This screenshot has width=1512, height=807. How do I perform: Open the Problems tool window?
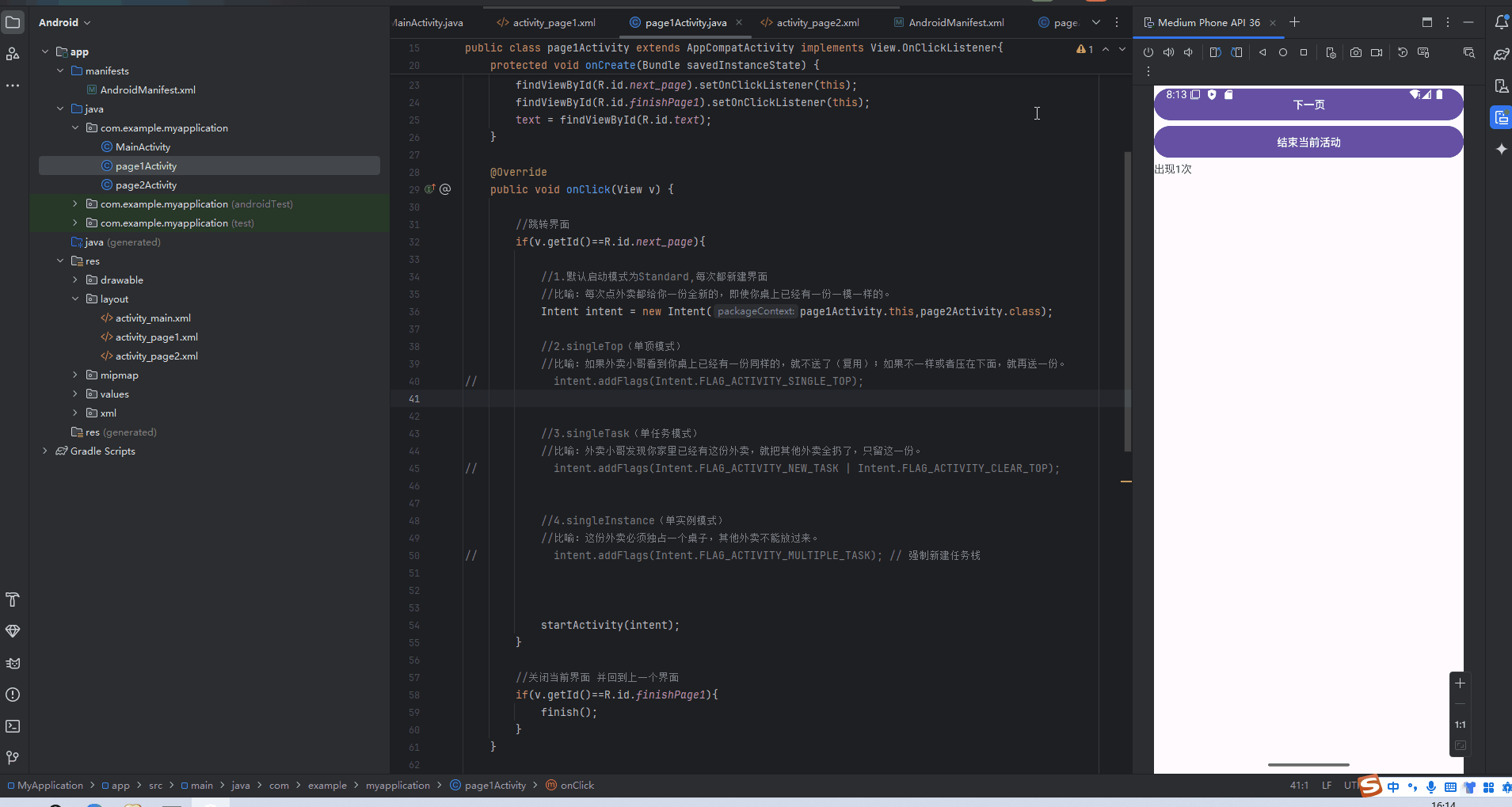point(13,695)
